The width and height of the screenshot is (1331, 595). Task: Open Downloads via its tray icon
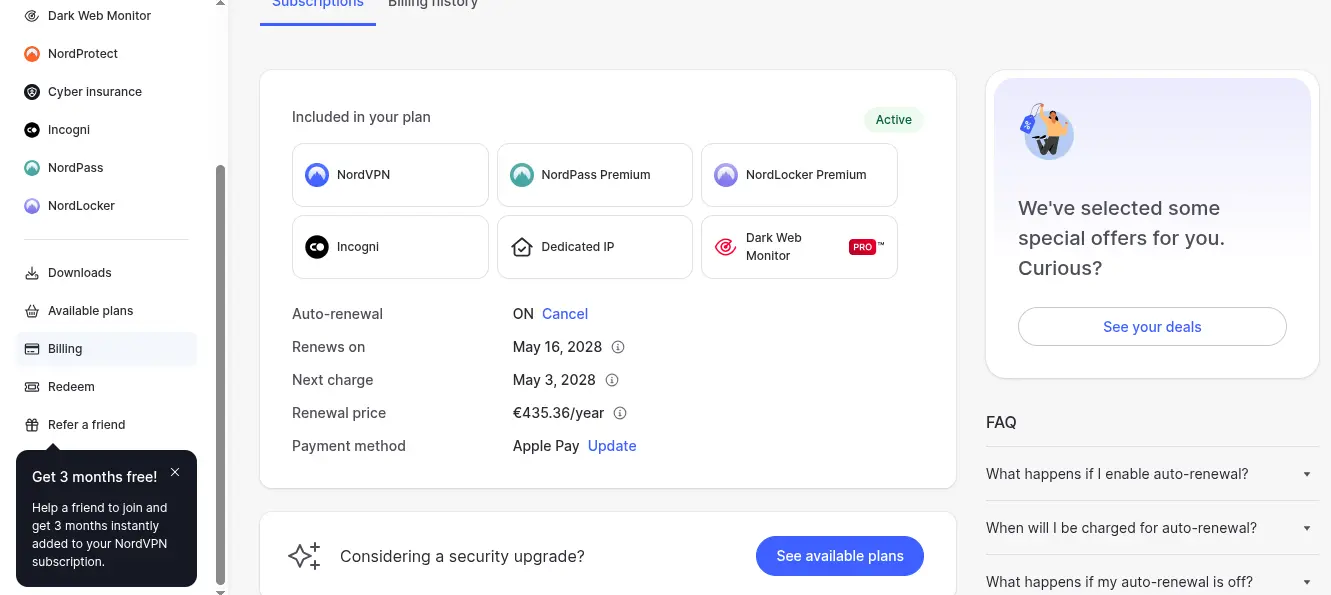coord(31,273)
